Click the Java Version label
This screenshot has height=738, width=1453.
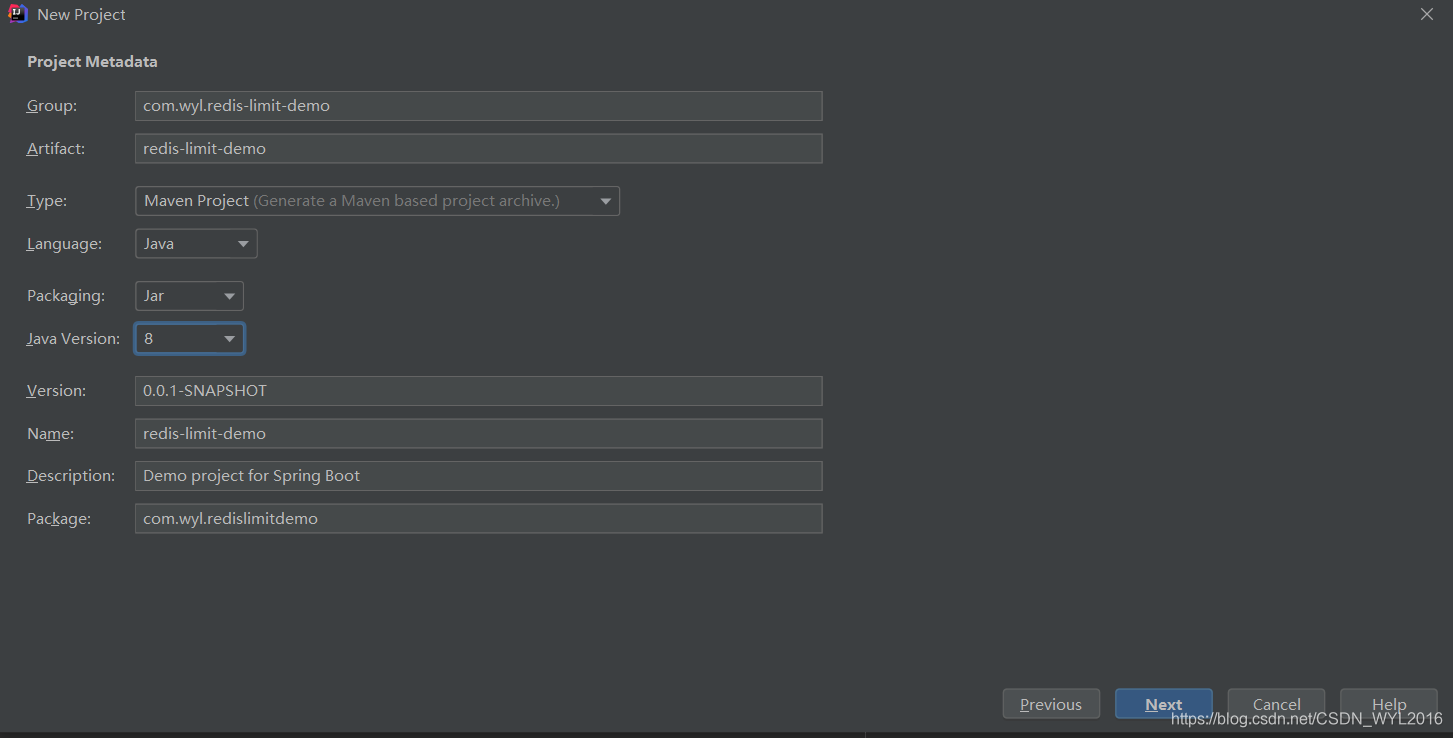[x=73, y=339]
